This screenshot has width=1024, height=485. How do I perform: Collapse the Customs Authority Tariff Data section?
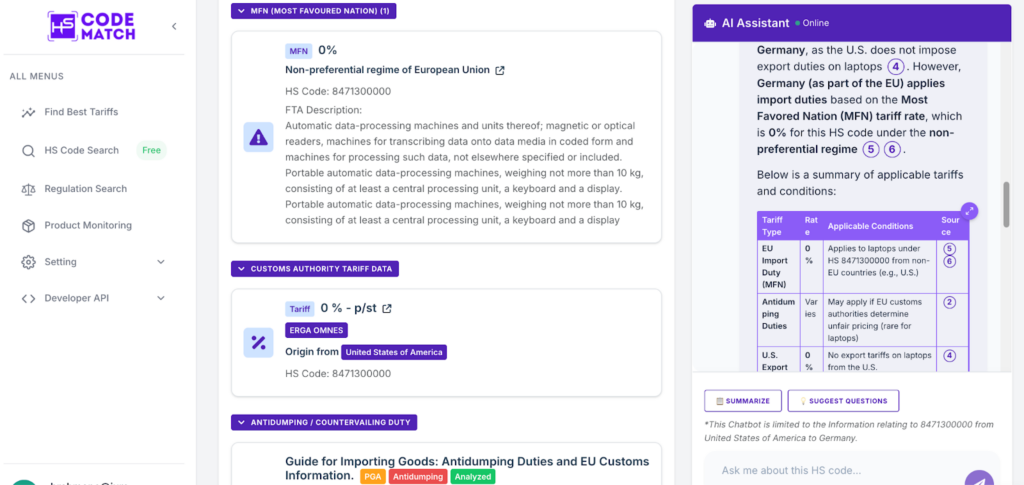[241, 269]
